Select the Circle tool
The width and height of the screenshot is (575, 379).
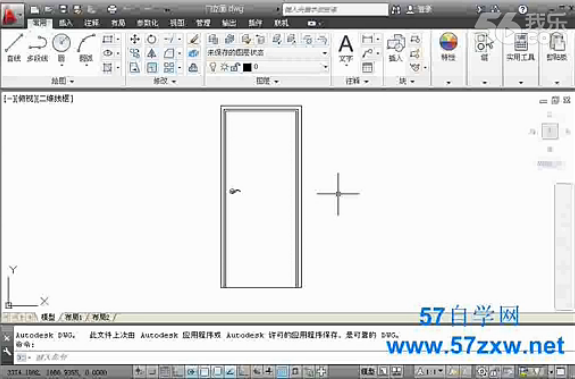[x=61, y=48]
